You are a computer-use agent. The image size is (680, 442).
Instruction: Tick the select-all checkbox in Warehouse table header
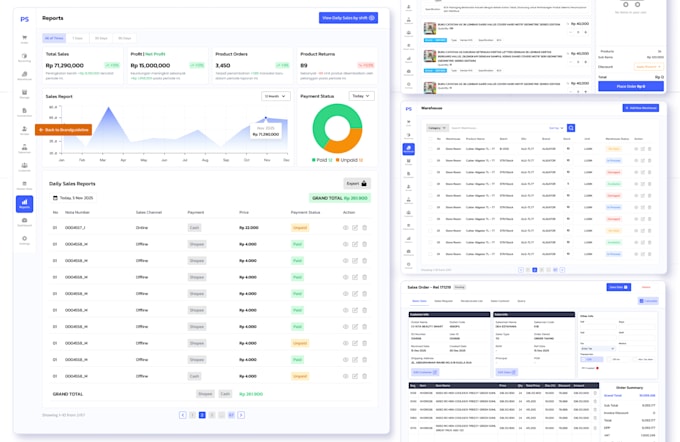430,139
